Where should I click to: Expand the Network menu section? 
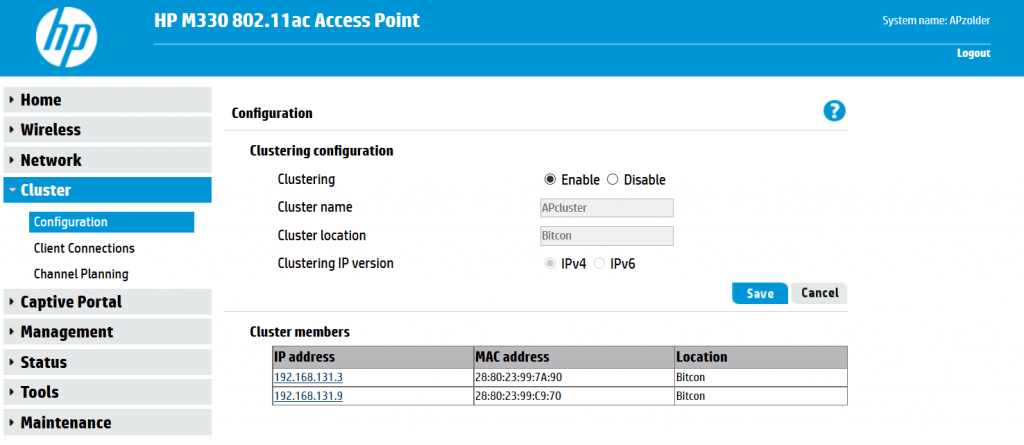(x=107, y=160)
